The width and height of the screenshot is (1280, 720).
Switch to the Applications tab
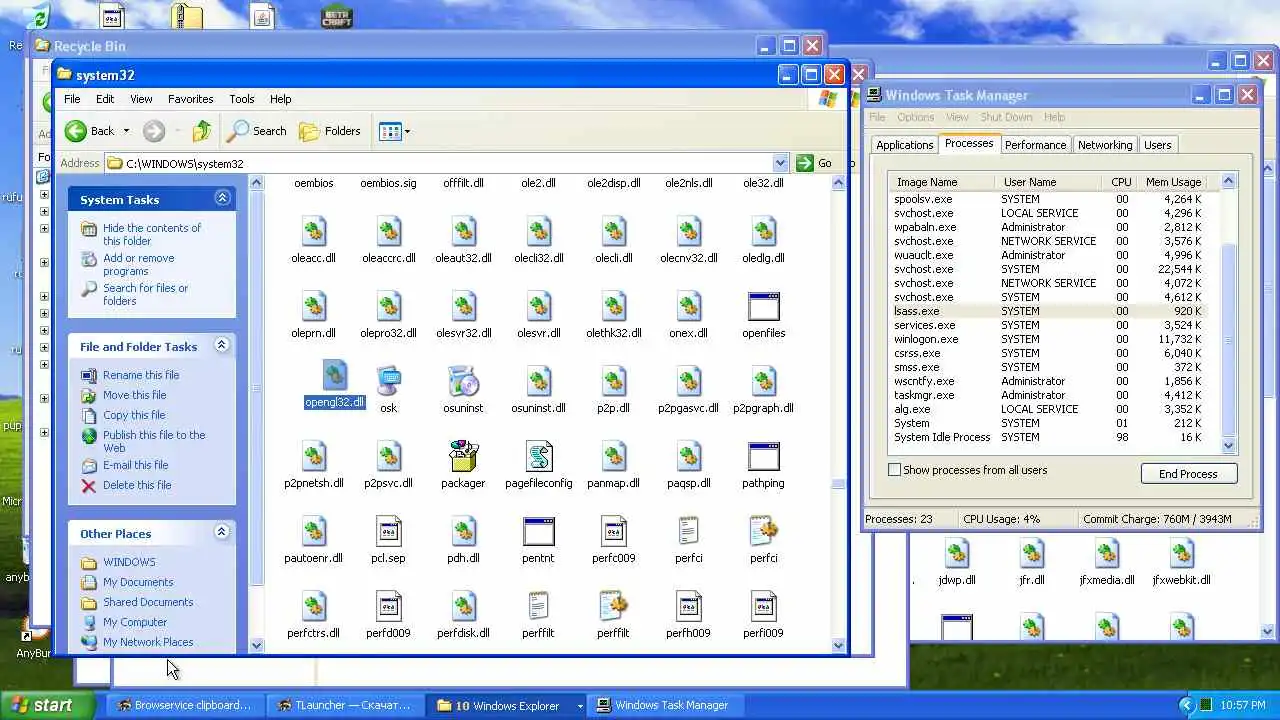coord(904,145)
